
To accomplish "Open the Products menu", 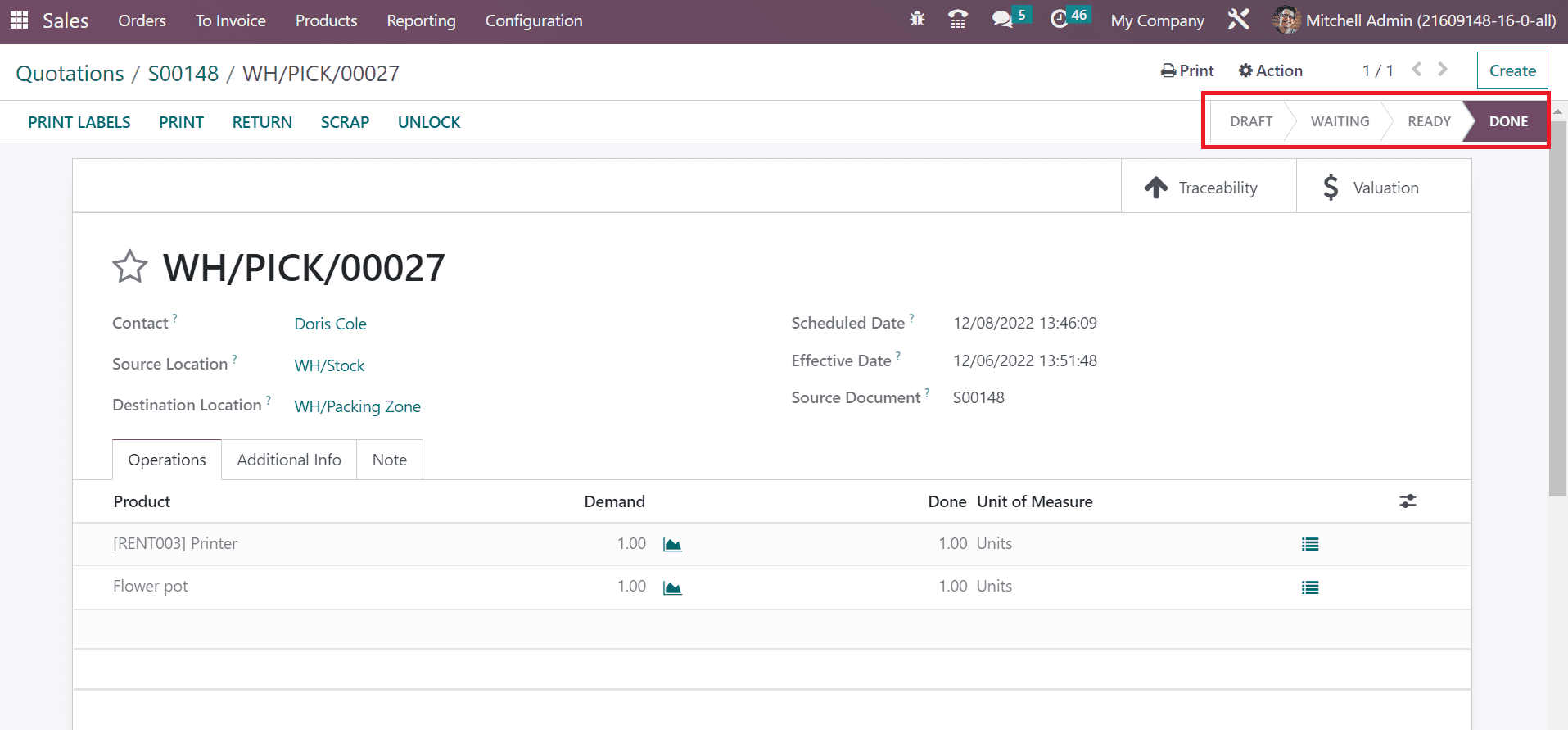I will [326, 20].
